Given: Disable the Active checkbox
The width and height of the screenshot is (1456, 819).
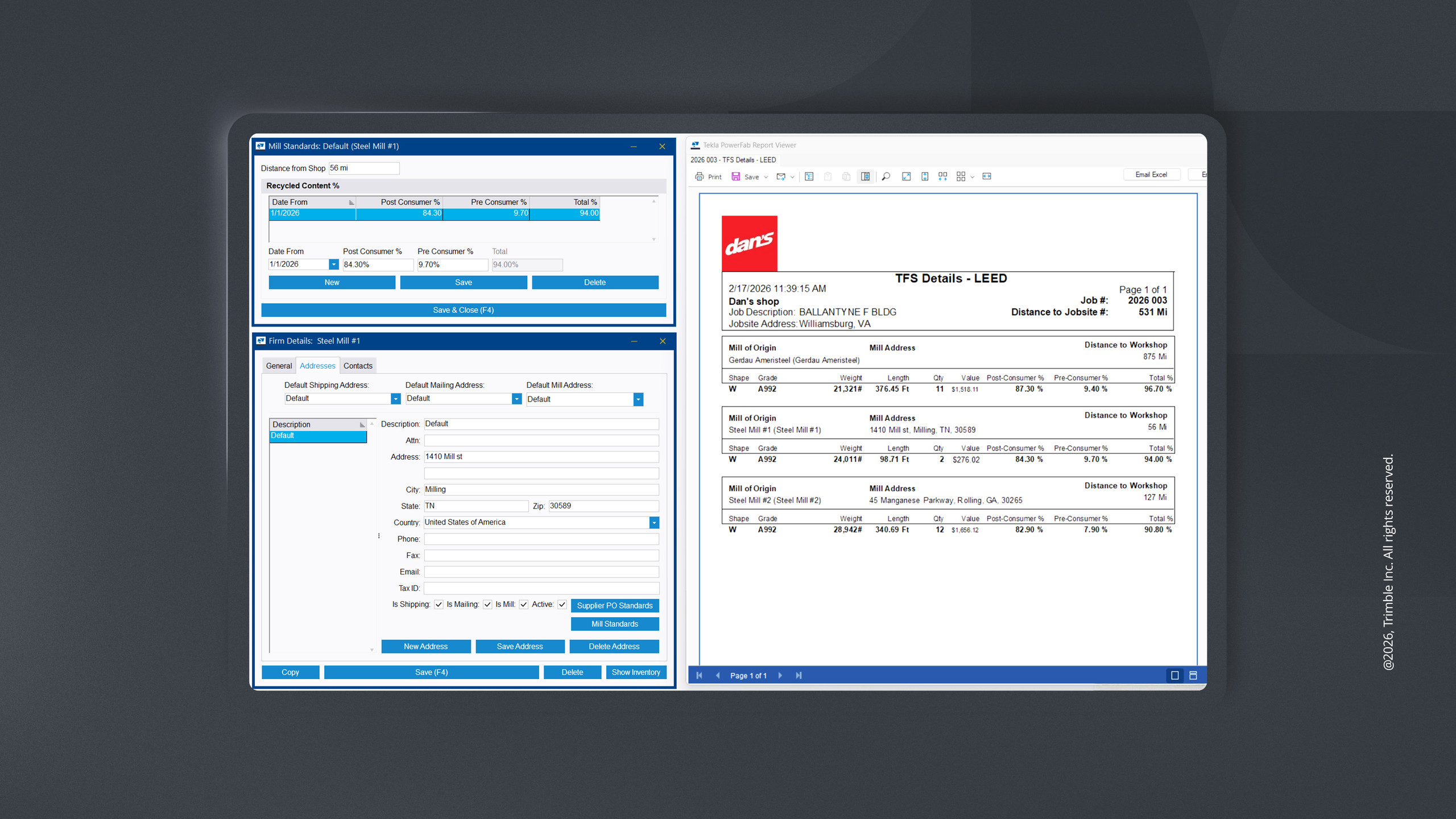Looking at the screenshot, I should point(562,604).
